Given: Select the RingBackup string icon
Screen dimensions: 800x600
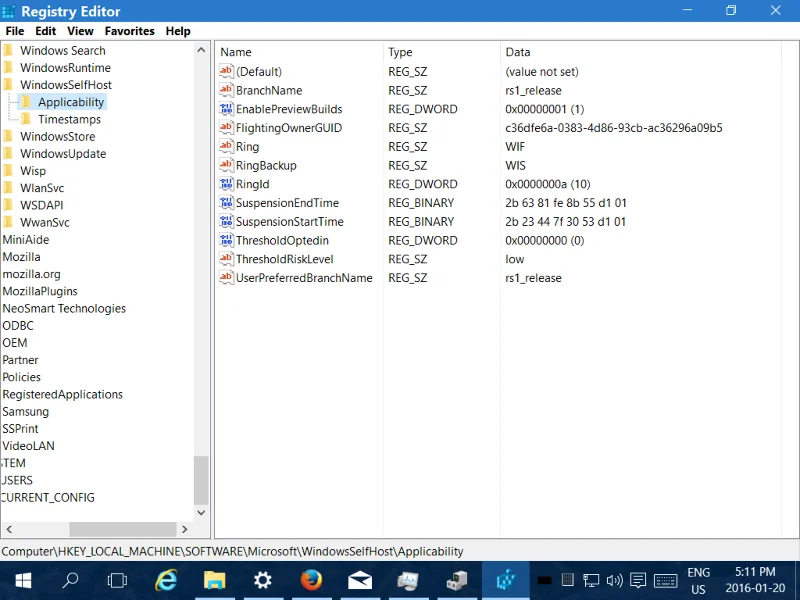Looking at the screenshot, I should point(226,165).
